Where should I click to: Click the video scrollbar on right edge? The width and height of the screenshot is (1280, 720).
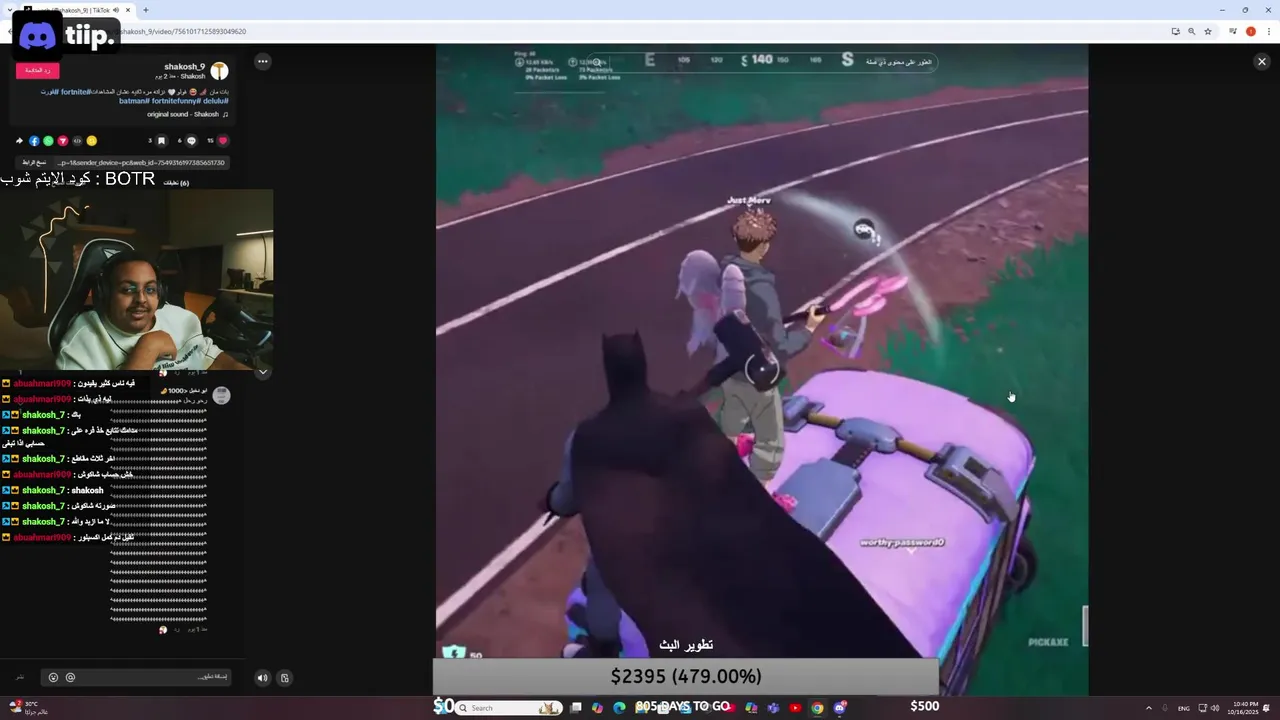point(1085,626)
